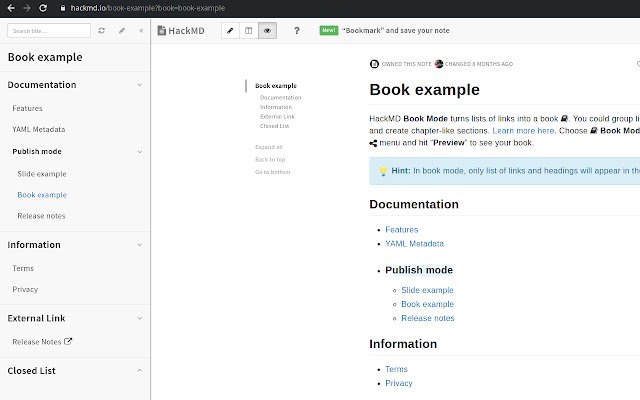Open Slide example in the sidebar
Viewport: 640px width, 400px height.
[42, 174]
